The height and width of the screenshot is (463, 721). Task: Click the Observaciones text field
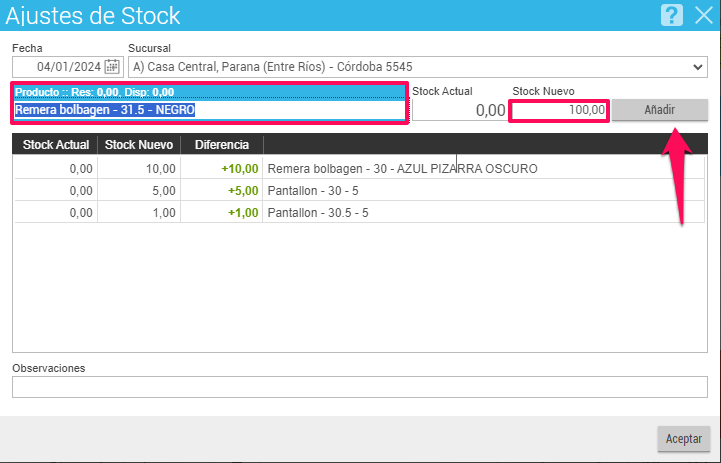coord(360,387)
